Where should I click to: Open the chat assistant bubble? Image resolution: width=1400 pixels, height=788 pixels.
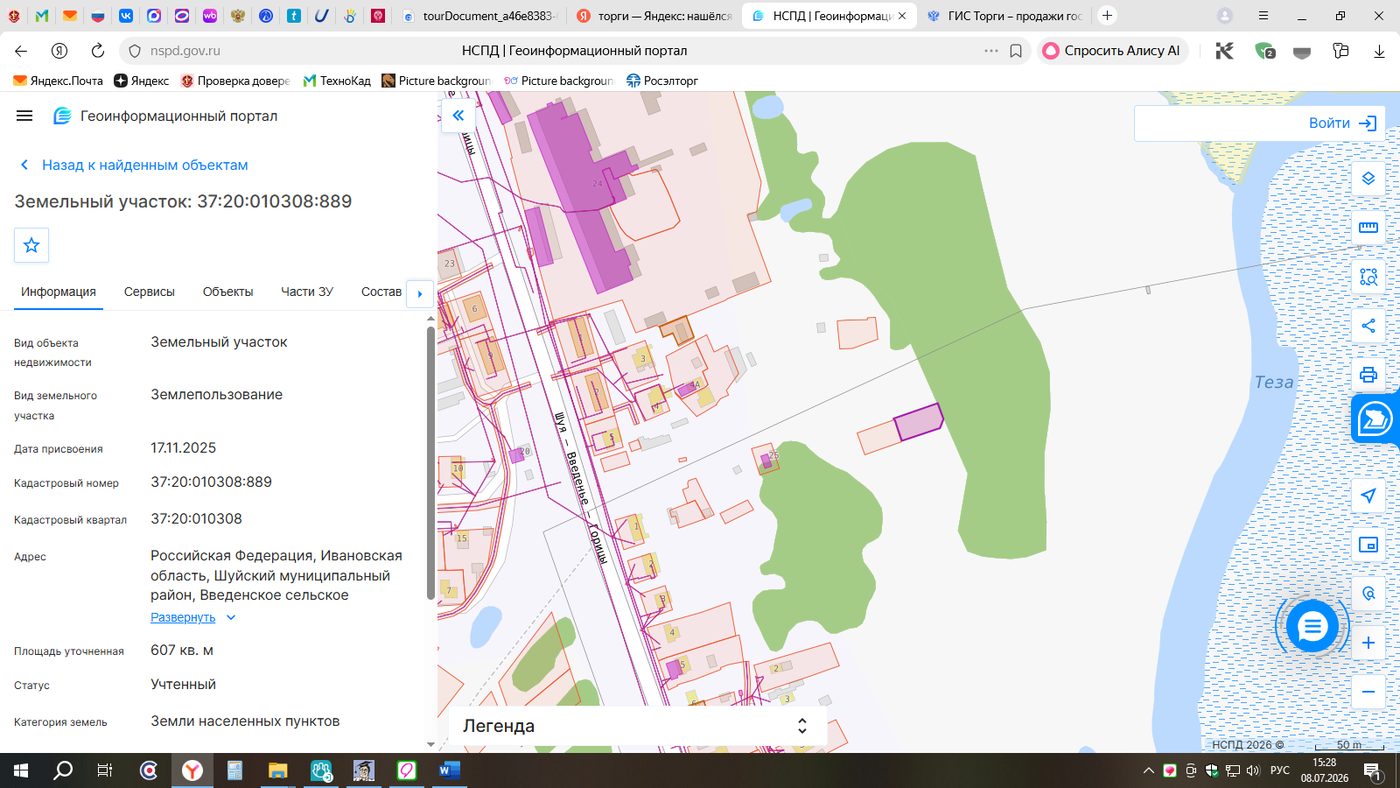click(1312, 626)
